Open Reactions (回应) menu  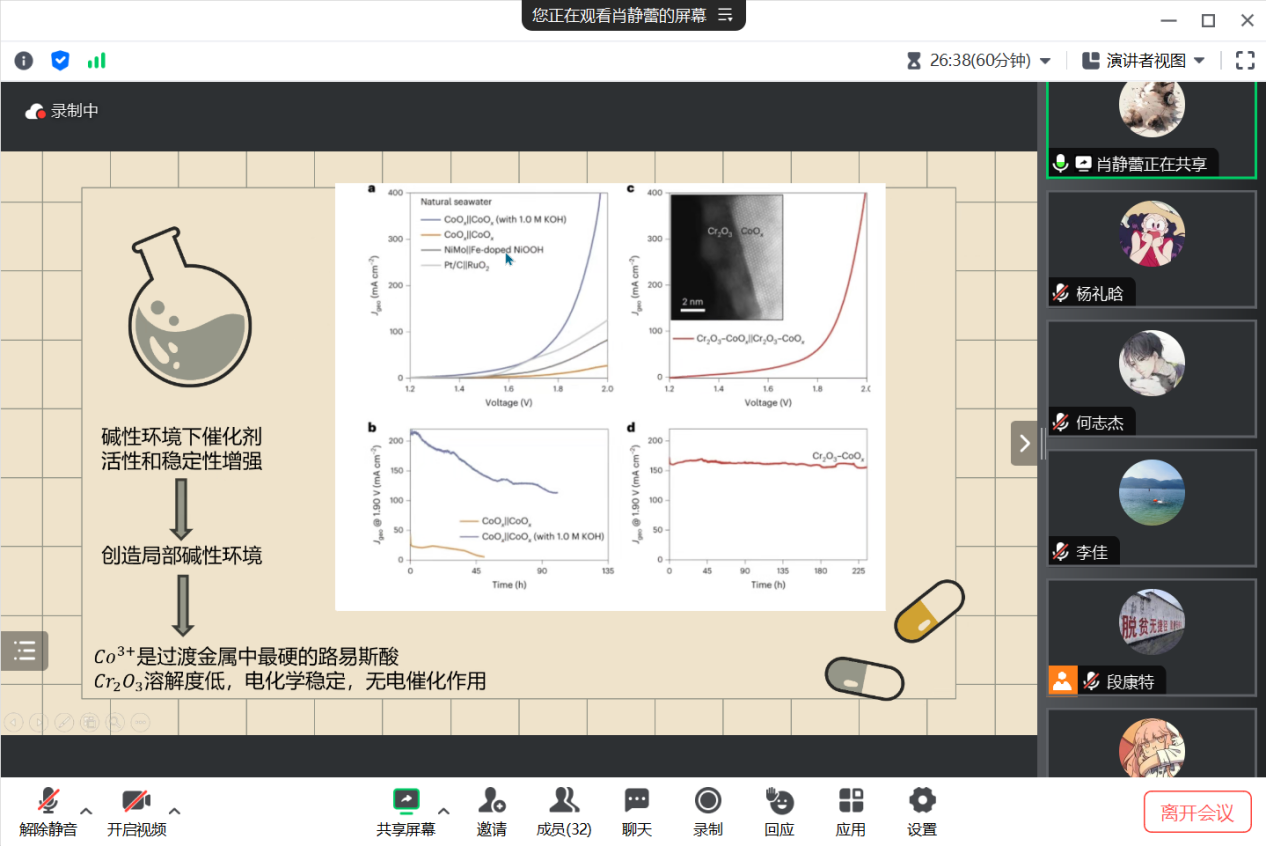click(779, 811)
